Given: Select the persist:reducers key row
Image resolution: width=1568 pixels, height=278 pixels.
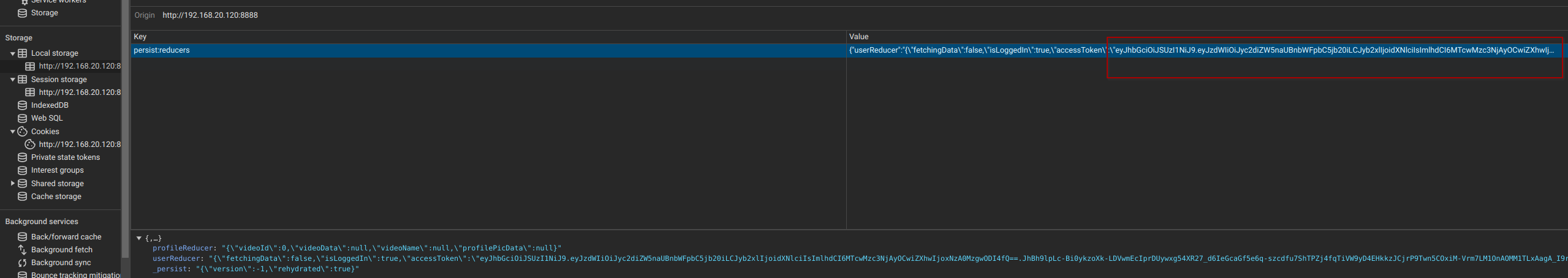Looking at the screenshot, I should [x=162, y=50].
